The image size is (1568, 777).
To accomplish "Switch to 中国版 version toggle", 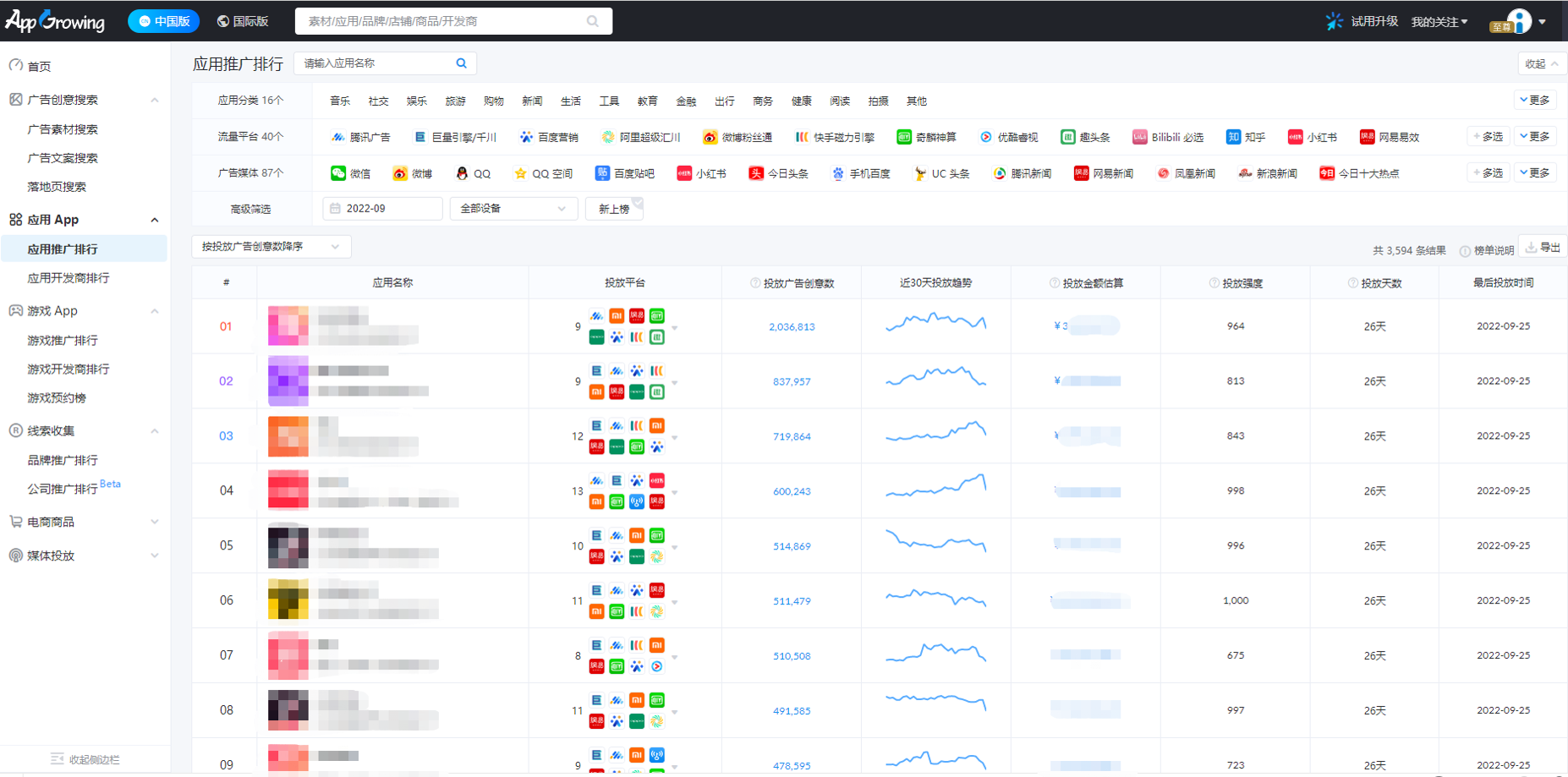I will click(x=163, y=21).
